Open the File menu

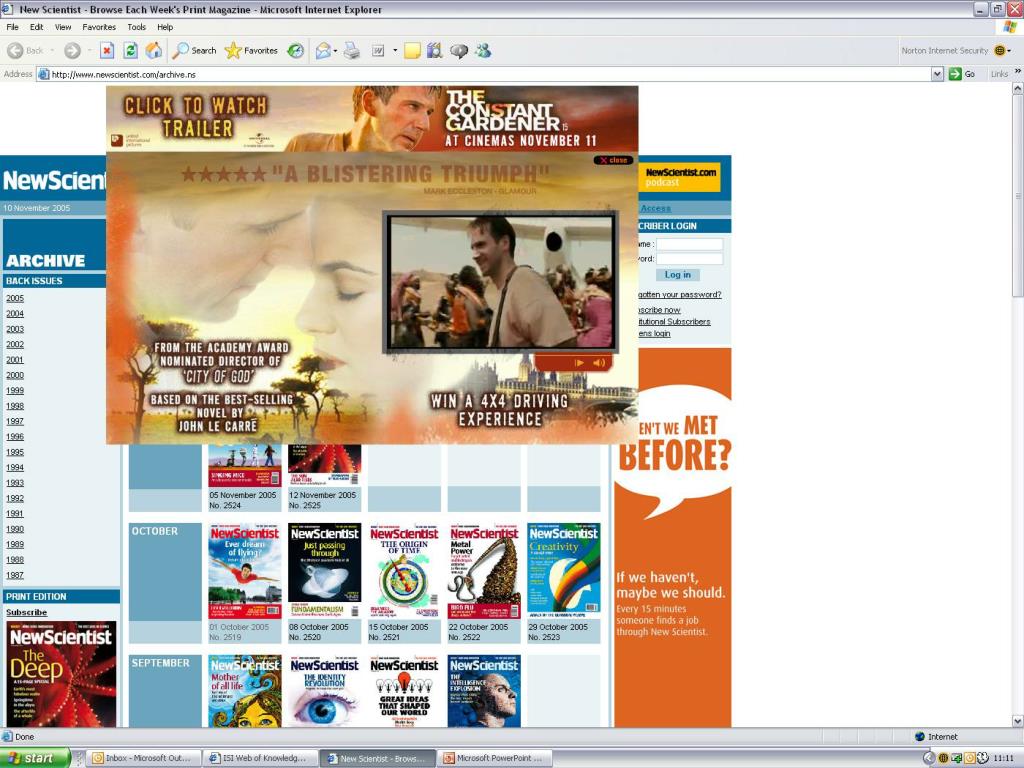[12, 27]
